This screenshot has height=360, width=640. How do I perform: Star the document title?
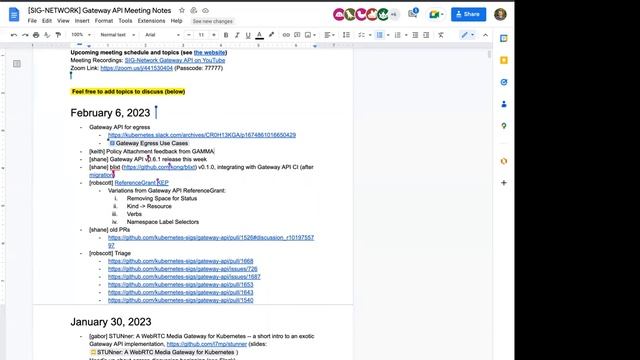(x=182, y=10)
